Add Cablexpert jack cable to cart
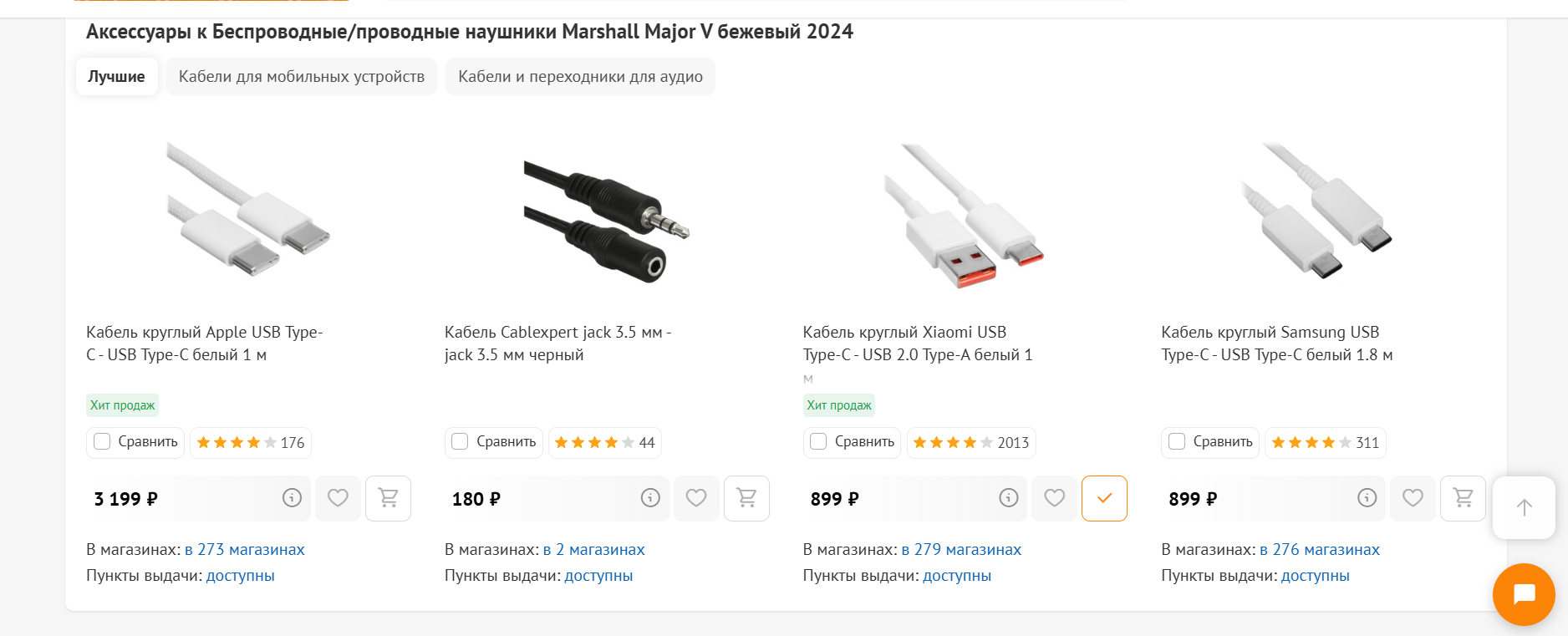 coord(746,498)
